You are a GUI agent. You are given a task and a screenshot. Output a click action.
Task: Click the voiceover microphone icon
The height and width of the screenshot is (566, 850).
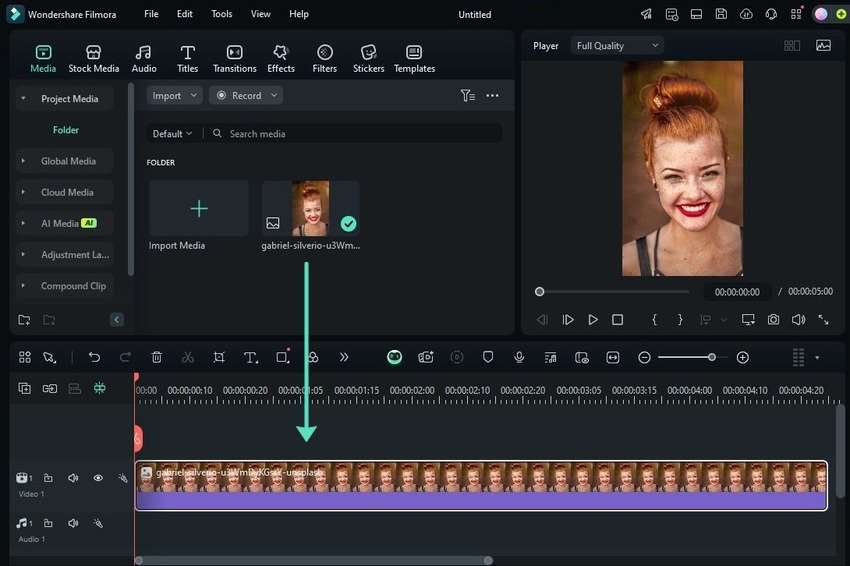tap(519, 357)
